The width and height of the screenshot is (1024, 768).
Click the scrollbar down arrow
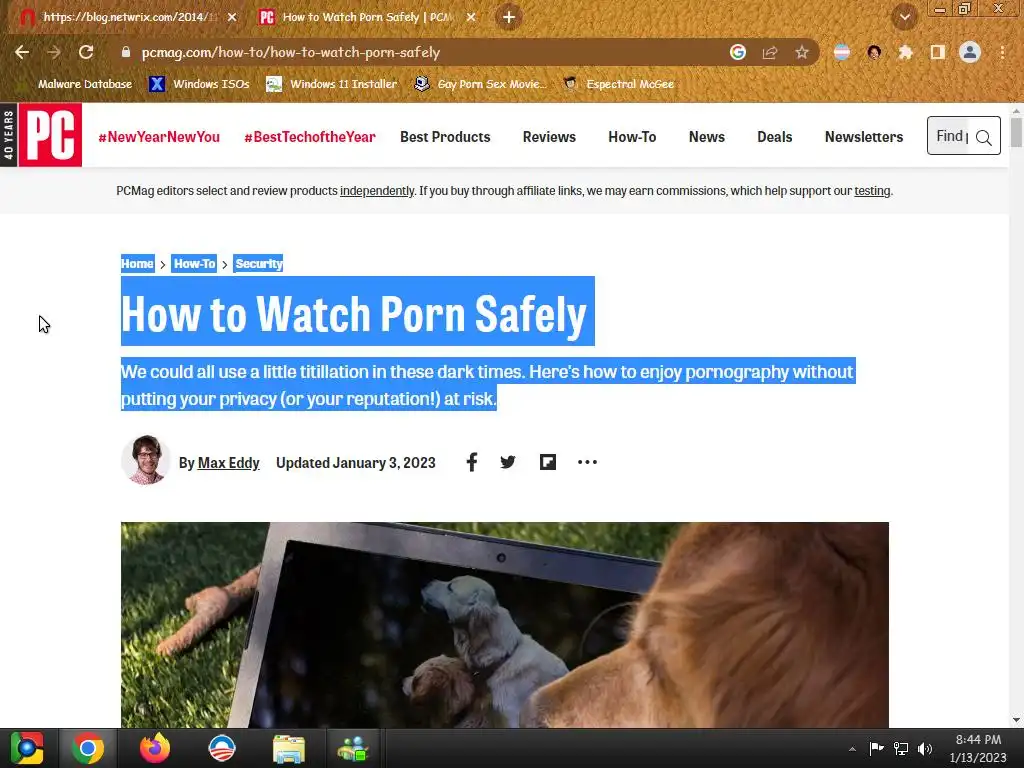[x=1016, y=720]
